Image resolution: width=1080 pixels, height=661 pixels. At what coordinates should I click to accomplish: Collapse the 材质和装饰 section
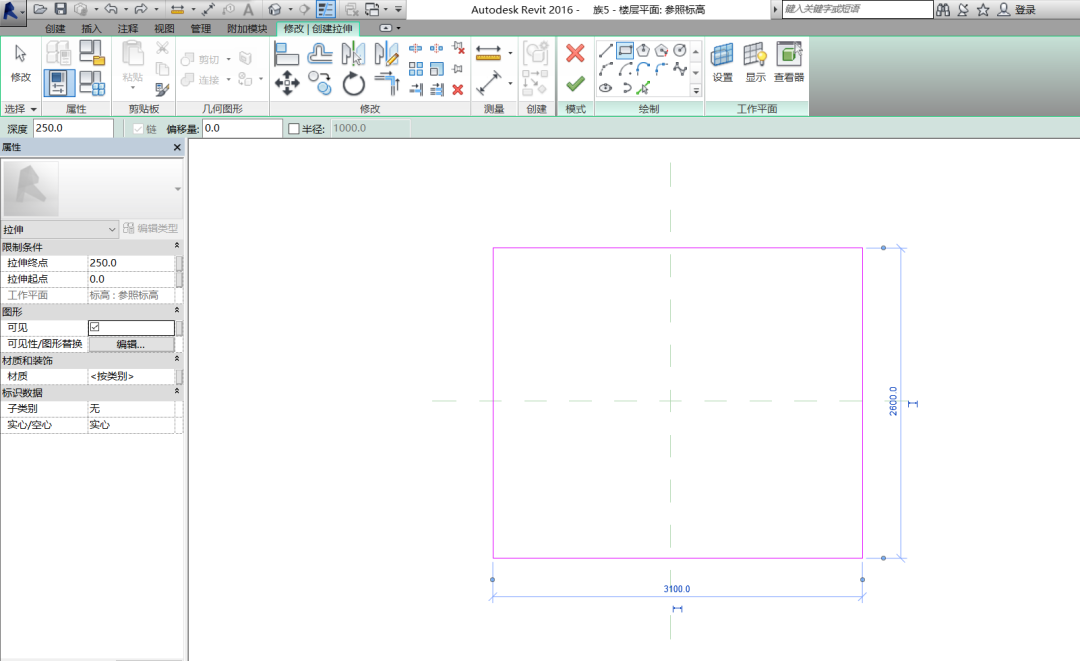(176, 359)
